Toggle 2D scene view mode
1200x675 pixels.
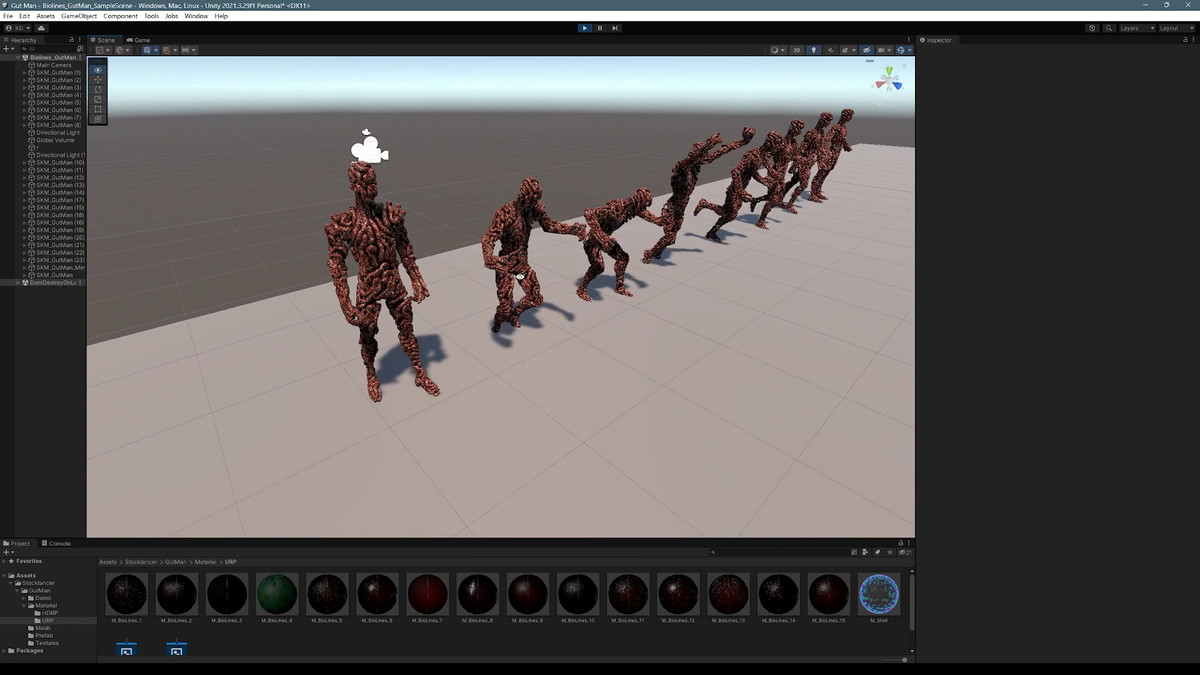pyautogui.click(x=797, y=50)
